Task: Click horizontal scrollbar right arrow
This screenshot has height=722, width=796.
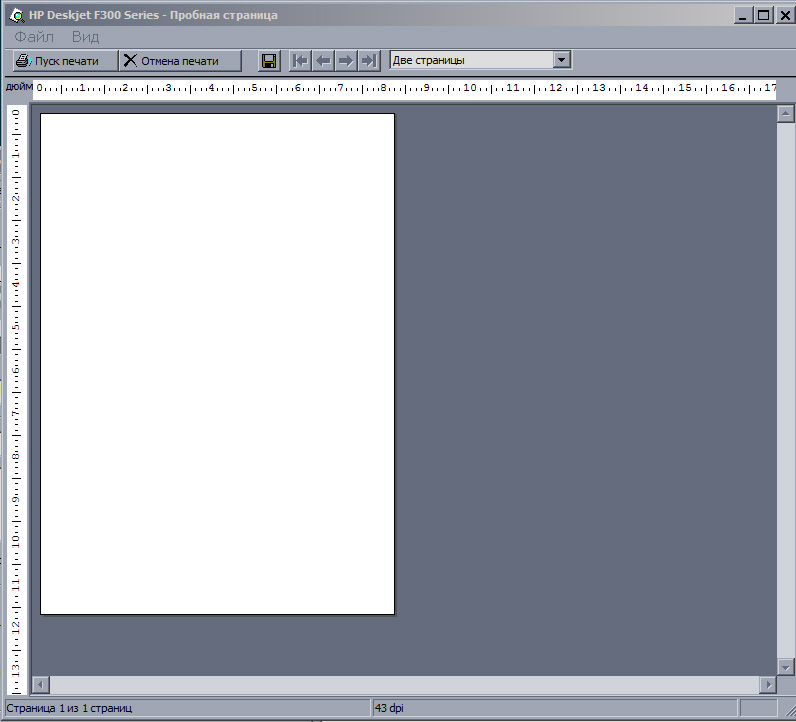Action: click(768, 685)
